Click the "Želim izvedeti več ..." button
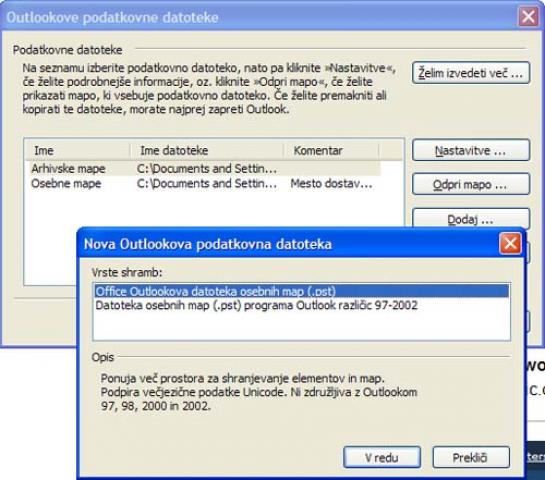Image resolution: width=545 pixels, height=480 pixels. 471,73
